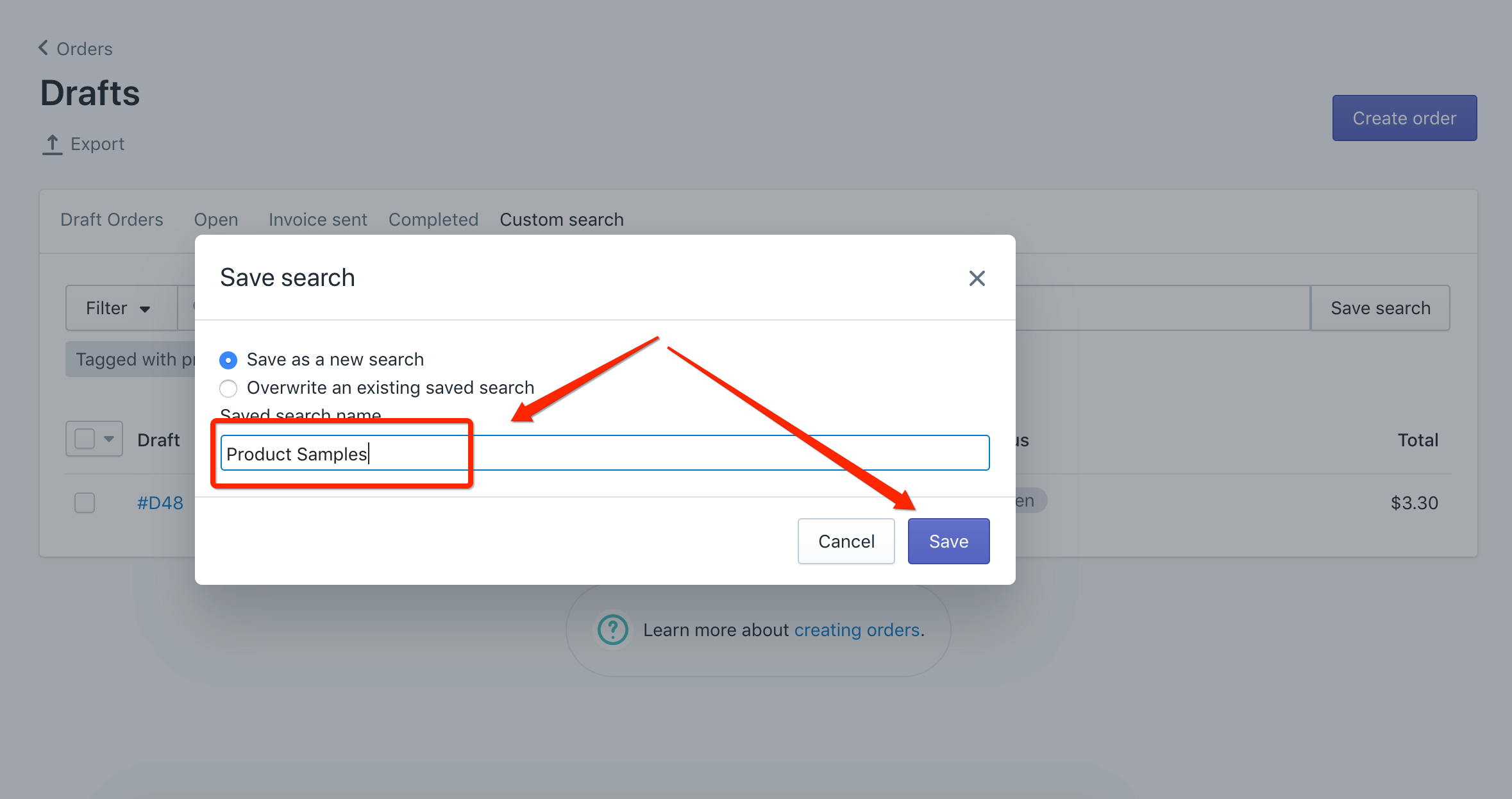
Task: Switch to the Completed tab
Action: coord(433,220)
